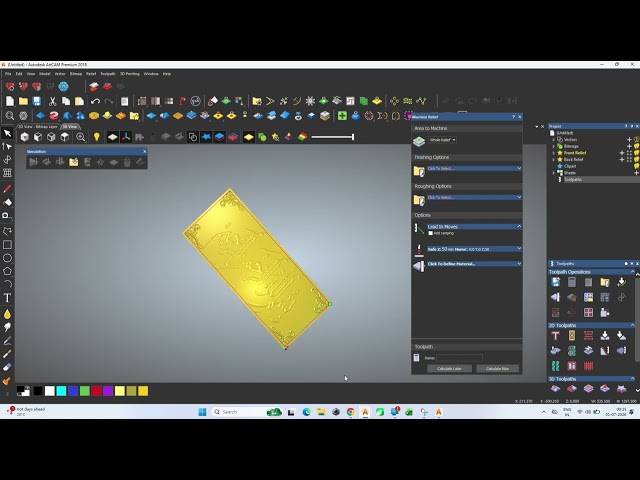Click the toolpath Name input field

point(459,358)
